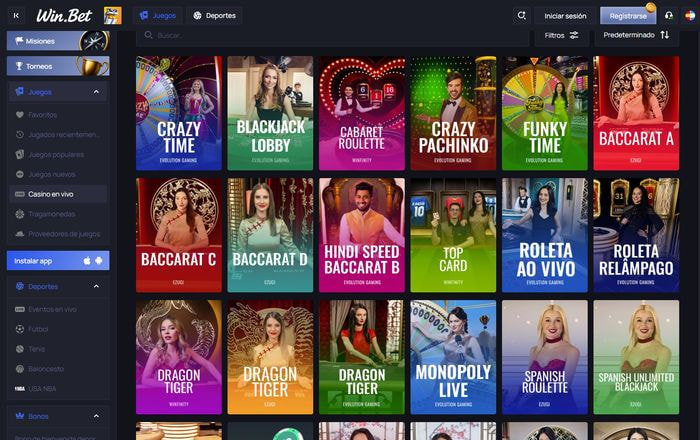Screen dimensions: 700x440
Task: Open the Spanish Roulette game card
Action: click(x=545, y=357)
